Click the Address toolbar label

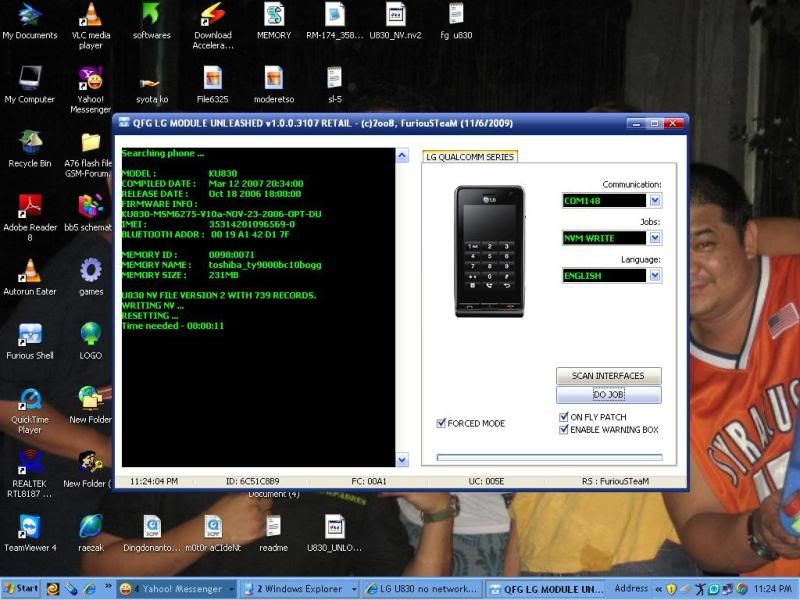[631, 588]
